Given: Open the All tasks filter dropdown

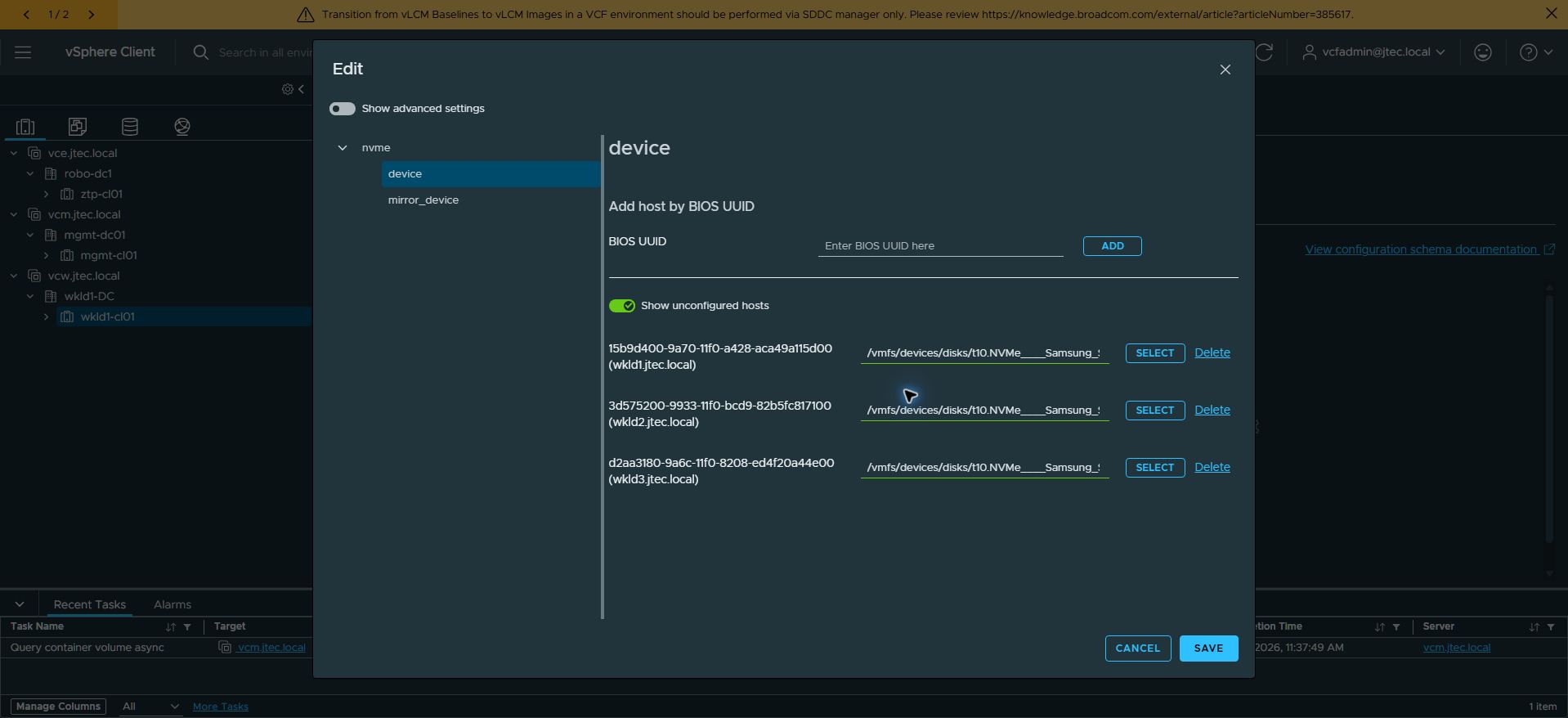Looking at the screenshot, I should point(150,707).
